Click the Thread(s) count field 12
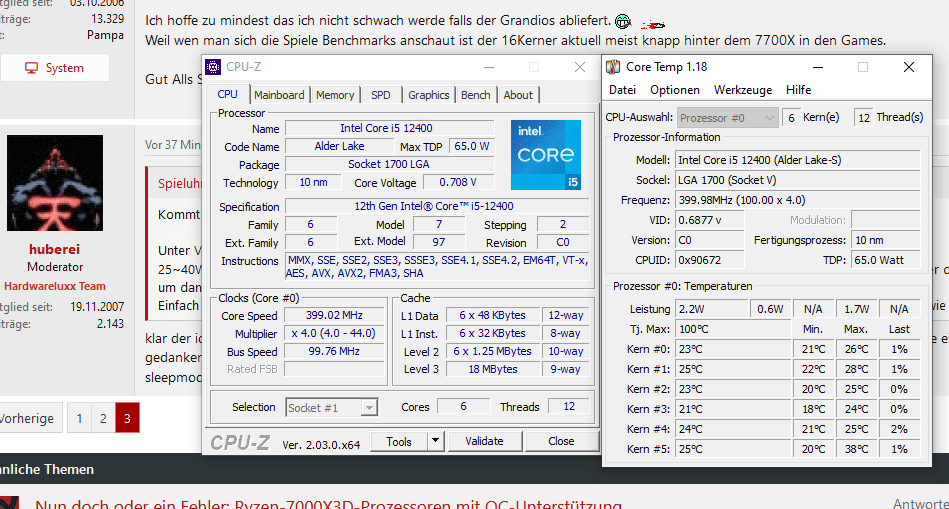Viewport: 949px width, 509px height. (x=864, y=117)
